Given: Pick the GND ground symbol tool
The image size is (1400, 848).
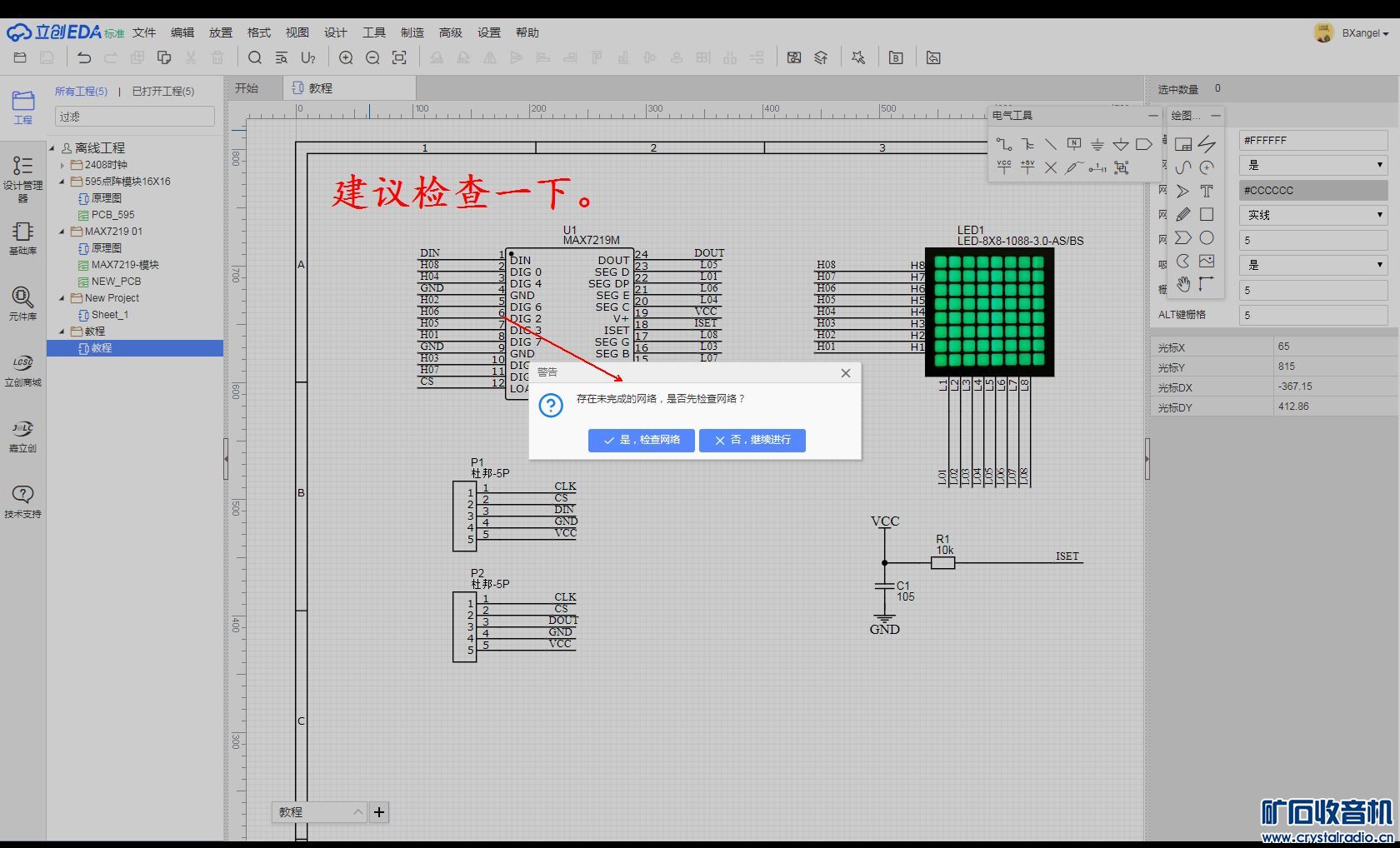Looking at the screenshot, I should 1097,144.
